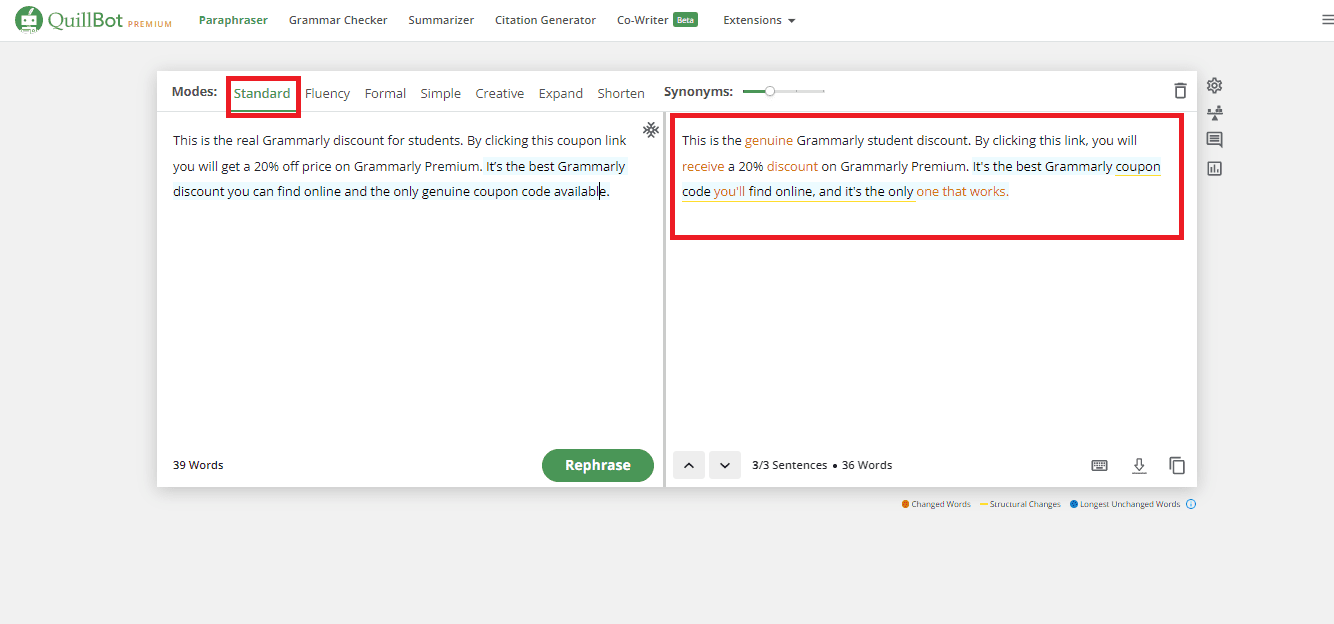The width and height of the screenshot is (1334, 624).
Task: Click the Rephrase button
Action: (598, 465)
